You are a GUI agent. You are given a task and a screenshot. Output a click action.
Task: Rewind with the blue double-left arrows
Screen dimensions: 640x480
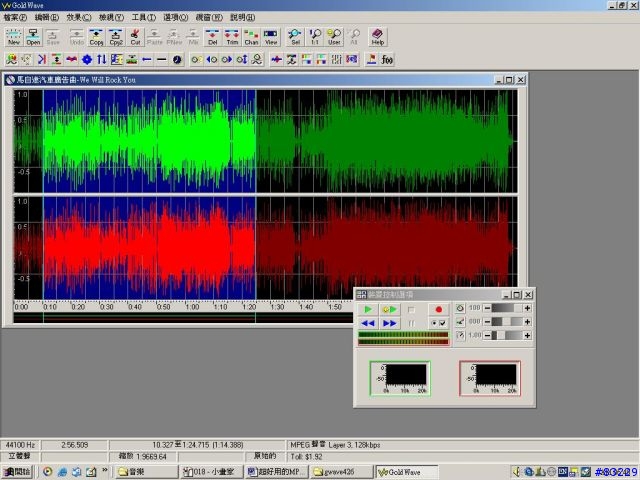coord(368,323)
